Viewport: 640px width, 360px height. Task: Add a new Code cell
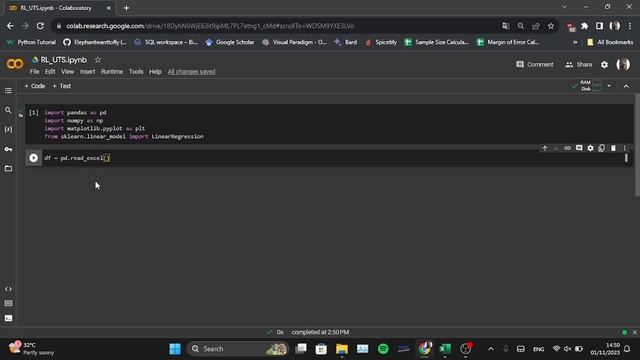(x=35, y=86)
